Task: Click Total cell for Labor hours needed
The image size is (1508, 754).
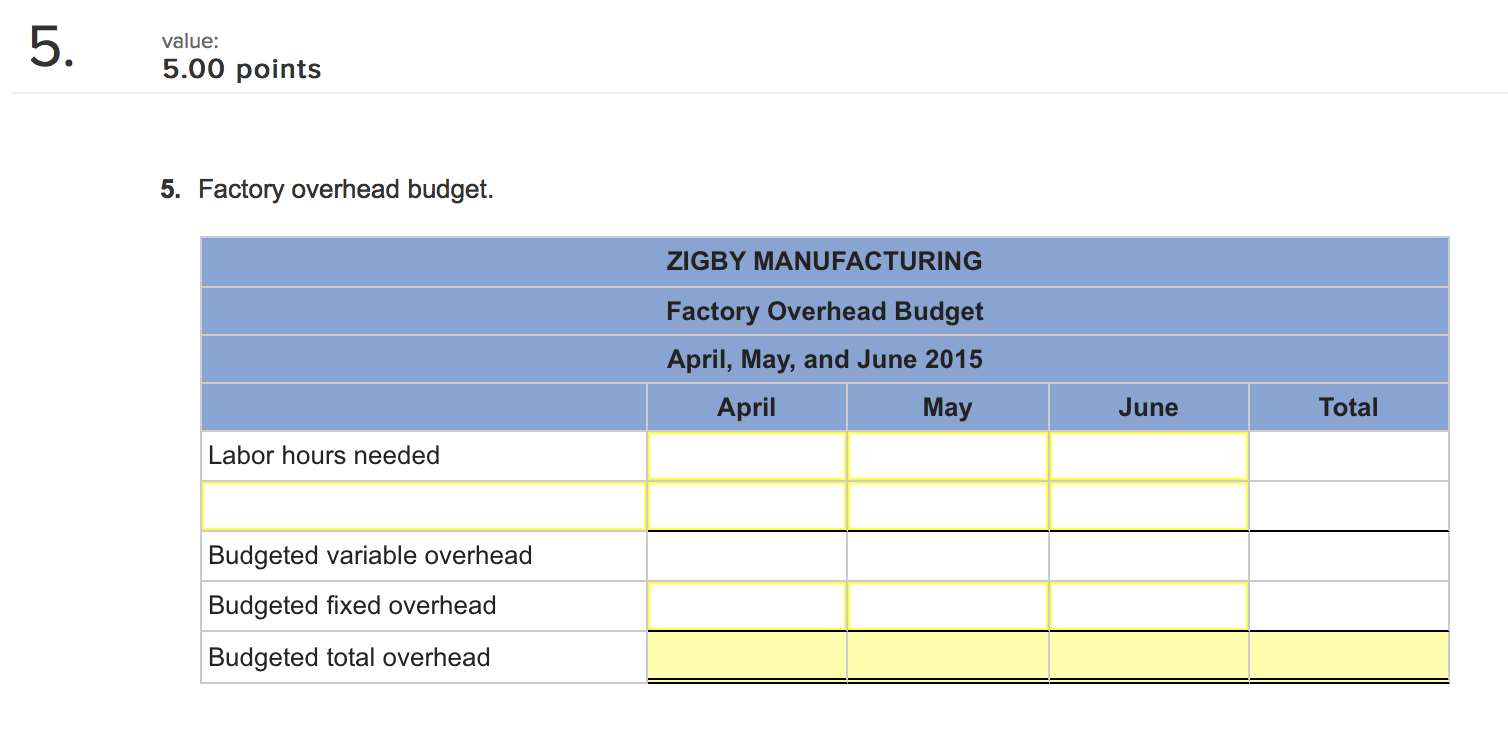Action: (x=1348, y=456)
